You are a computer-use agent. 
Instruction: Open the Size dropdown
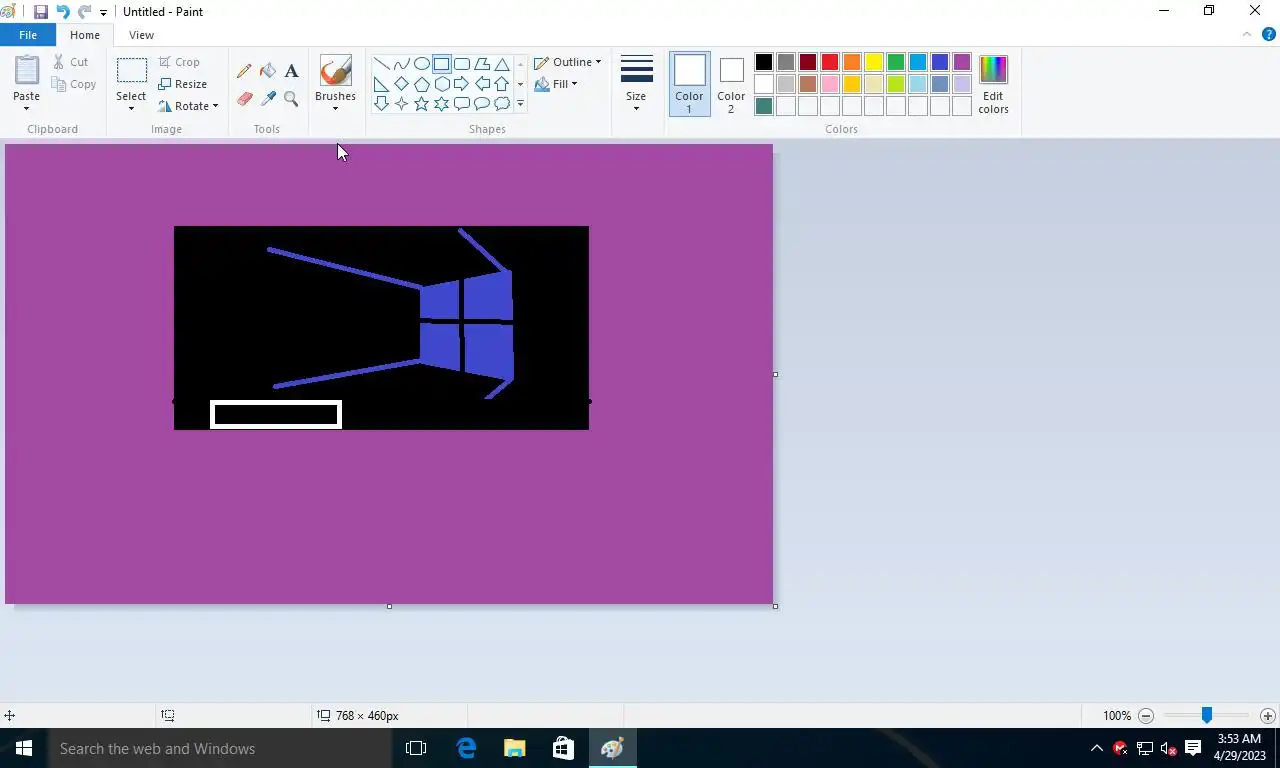pyautogui.click(x=636, y=84)
